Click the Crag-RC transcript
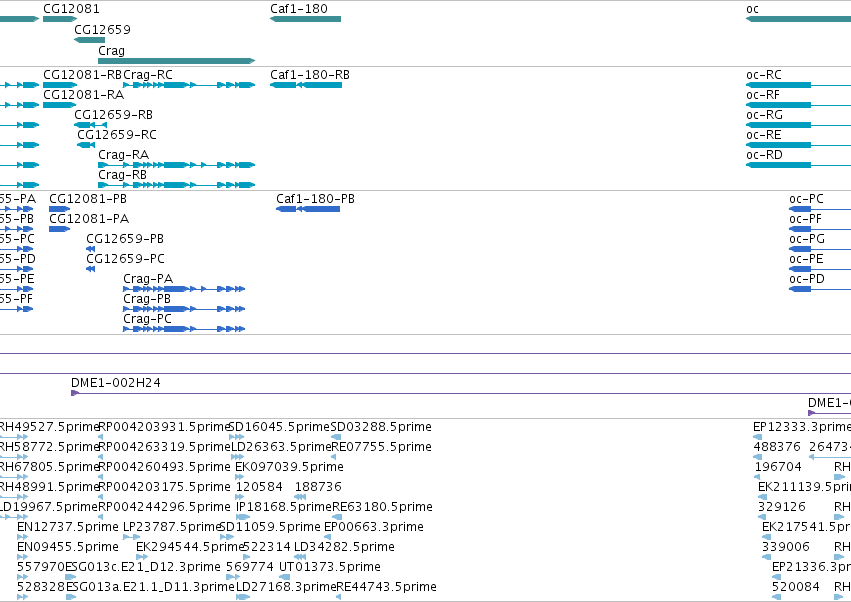 (189, 85)
